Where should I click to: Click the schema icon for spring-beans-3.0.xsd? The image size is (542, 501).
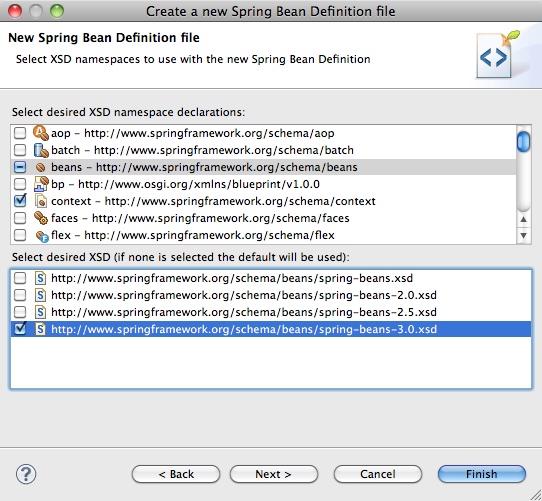[x=40, y=329]
